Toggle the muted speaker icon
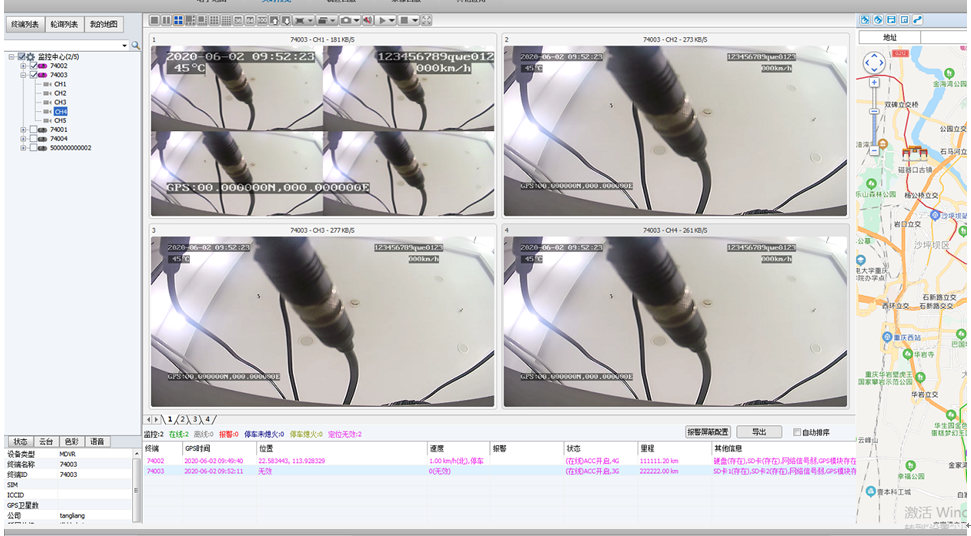This screenshot has height=536, width=971. point(368,20)
